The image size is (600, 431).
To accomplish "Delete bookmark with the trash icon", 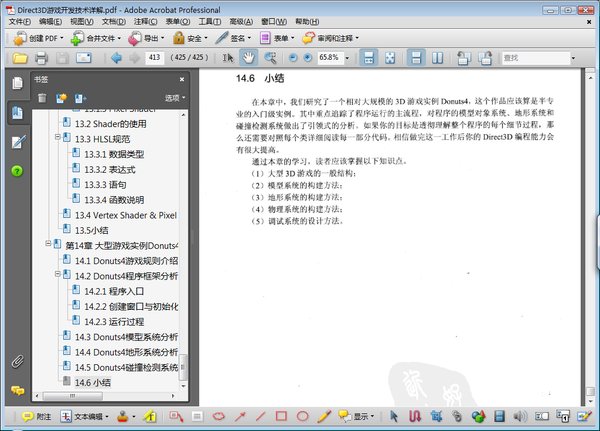I will 42,97.
